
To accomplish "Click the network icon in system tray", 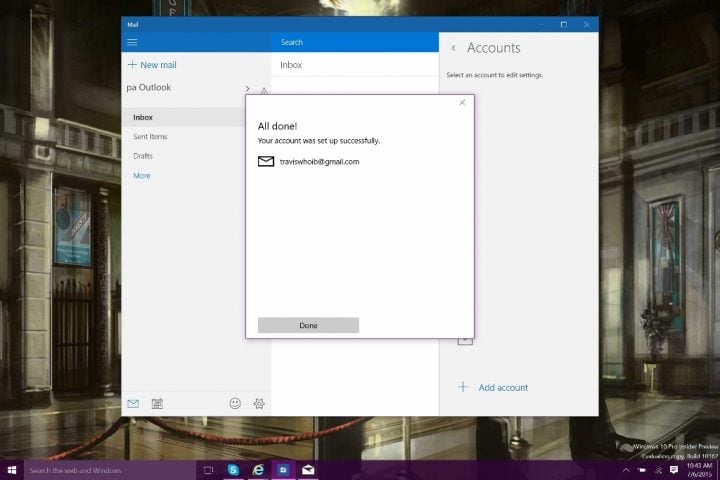I will pos(658,470).
